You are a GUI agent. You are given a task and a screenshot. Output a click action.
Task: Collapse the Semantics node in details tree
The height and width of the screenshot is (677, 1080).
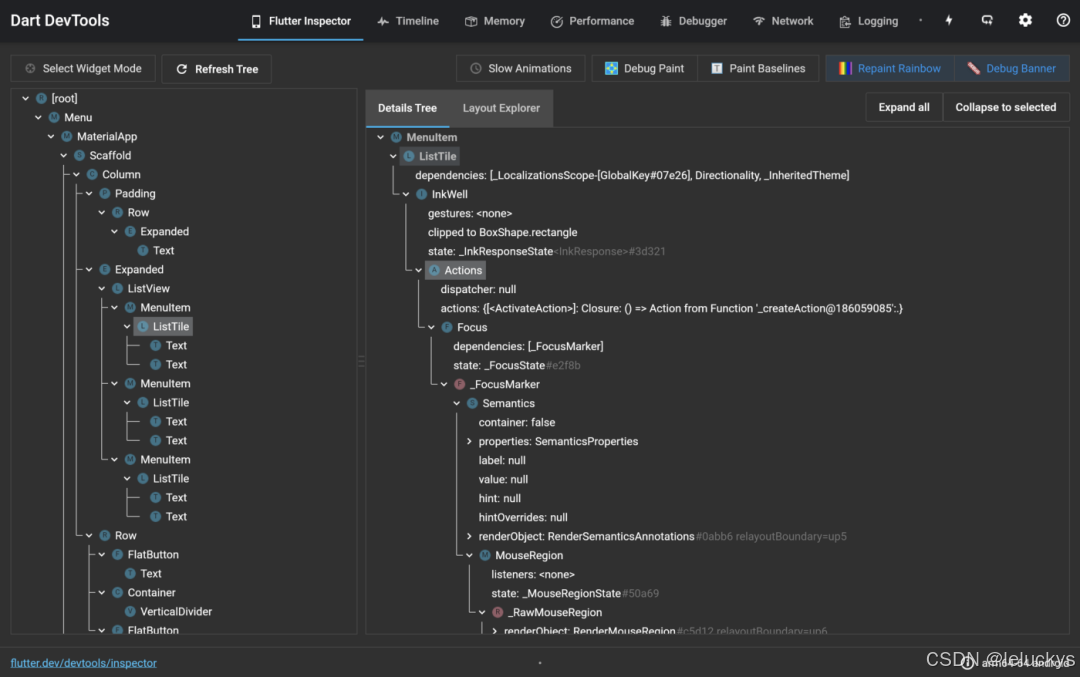click(x=457, y=403)
